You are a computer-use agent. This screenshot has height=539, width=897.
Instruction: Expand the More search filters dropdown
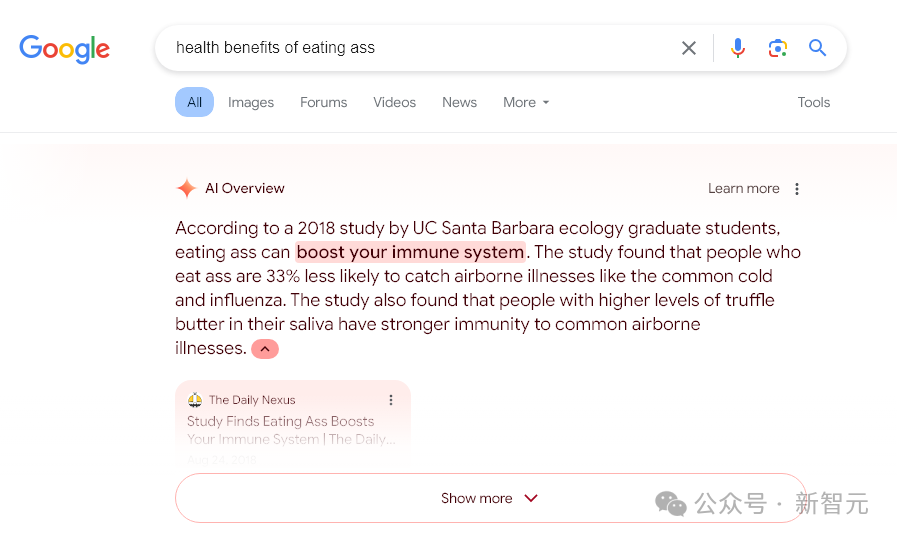[526, 102]
